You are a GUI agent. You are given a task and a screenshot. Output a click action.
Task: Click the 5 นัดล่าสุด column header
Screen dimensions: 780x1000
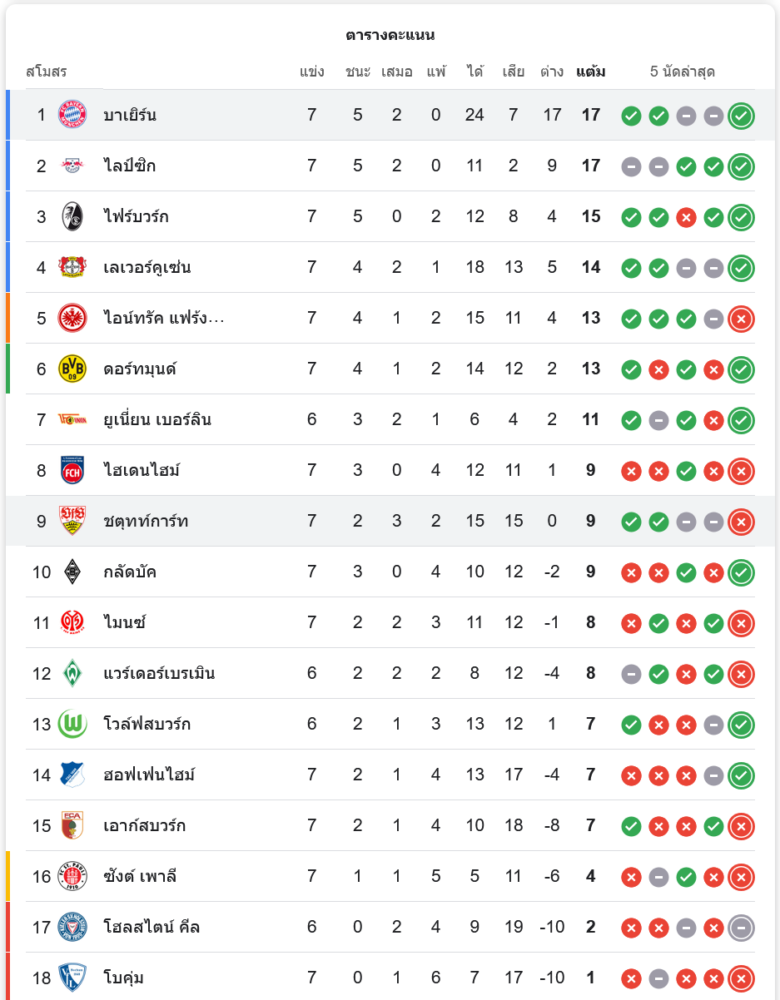point(682,72)
